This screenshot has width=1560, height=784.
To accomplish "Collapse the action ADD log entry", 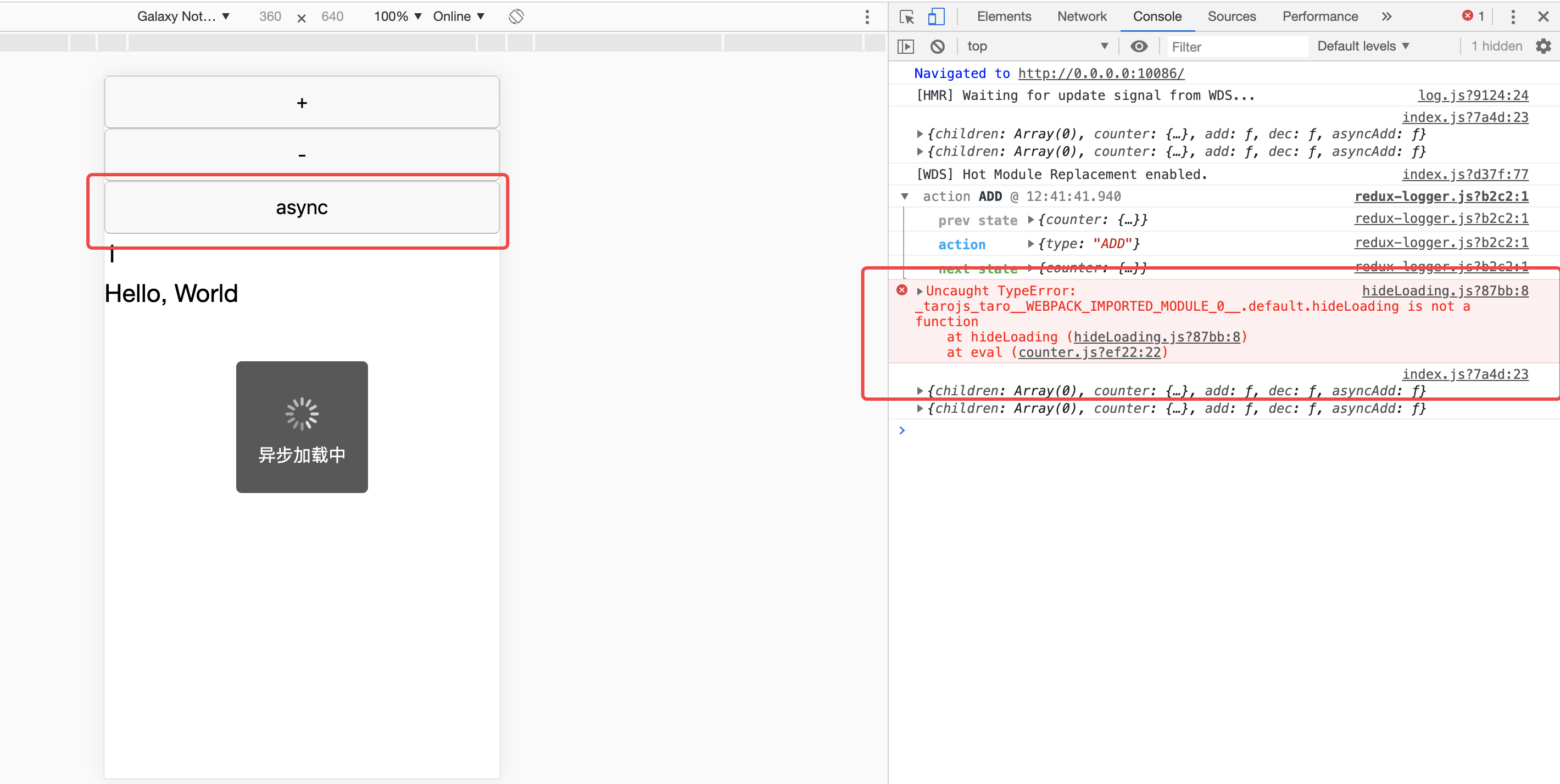I will point(905,196).
